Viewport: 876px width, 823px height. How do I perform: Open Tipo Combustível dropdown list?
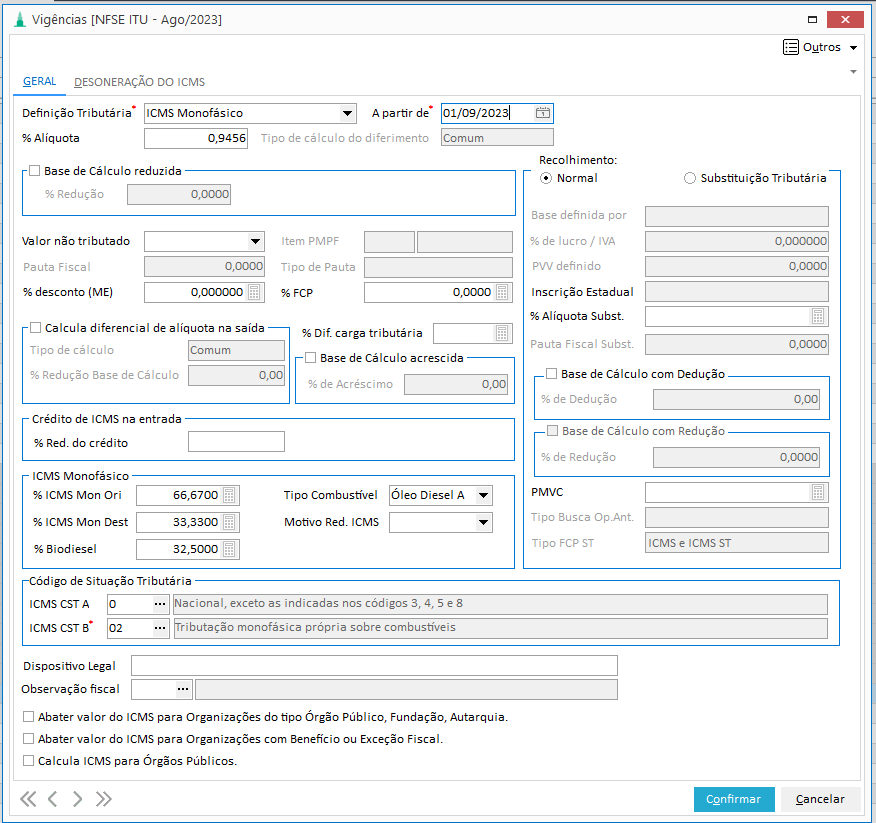tap(483, 495)
